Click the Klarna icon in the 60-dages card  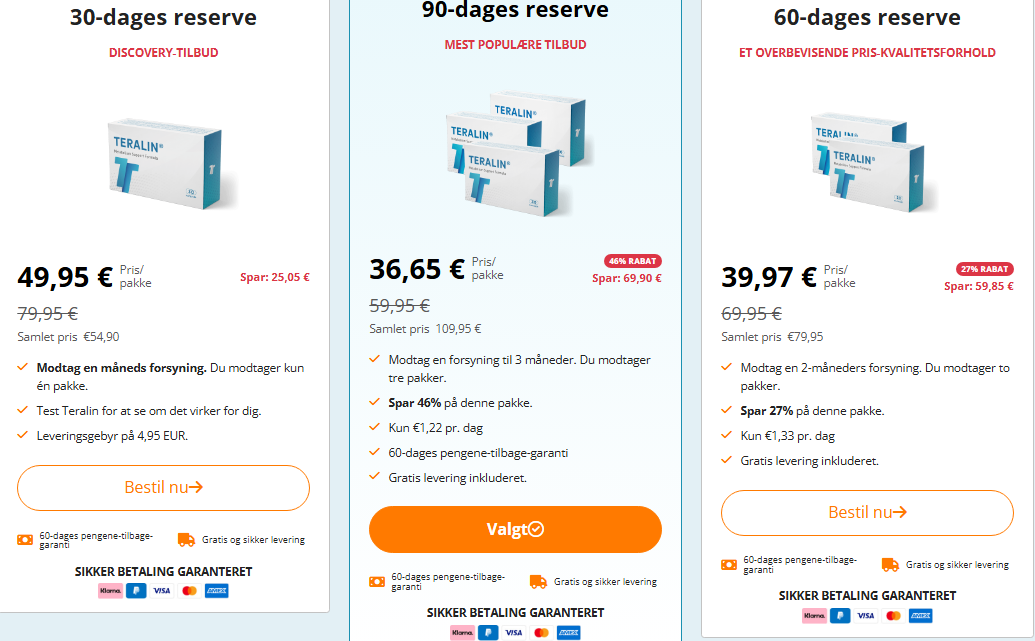pyautogui.click(x=814, y=615)
